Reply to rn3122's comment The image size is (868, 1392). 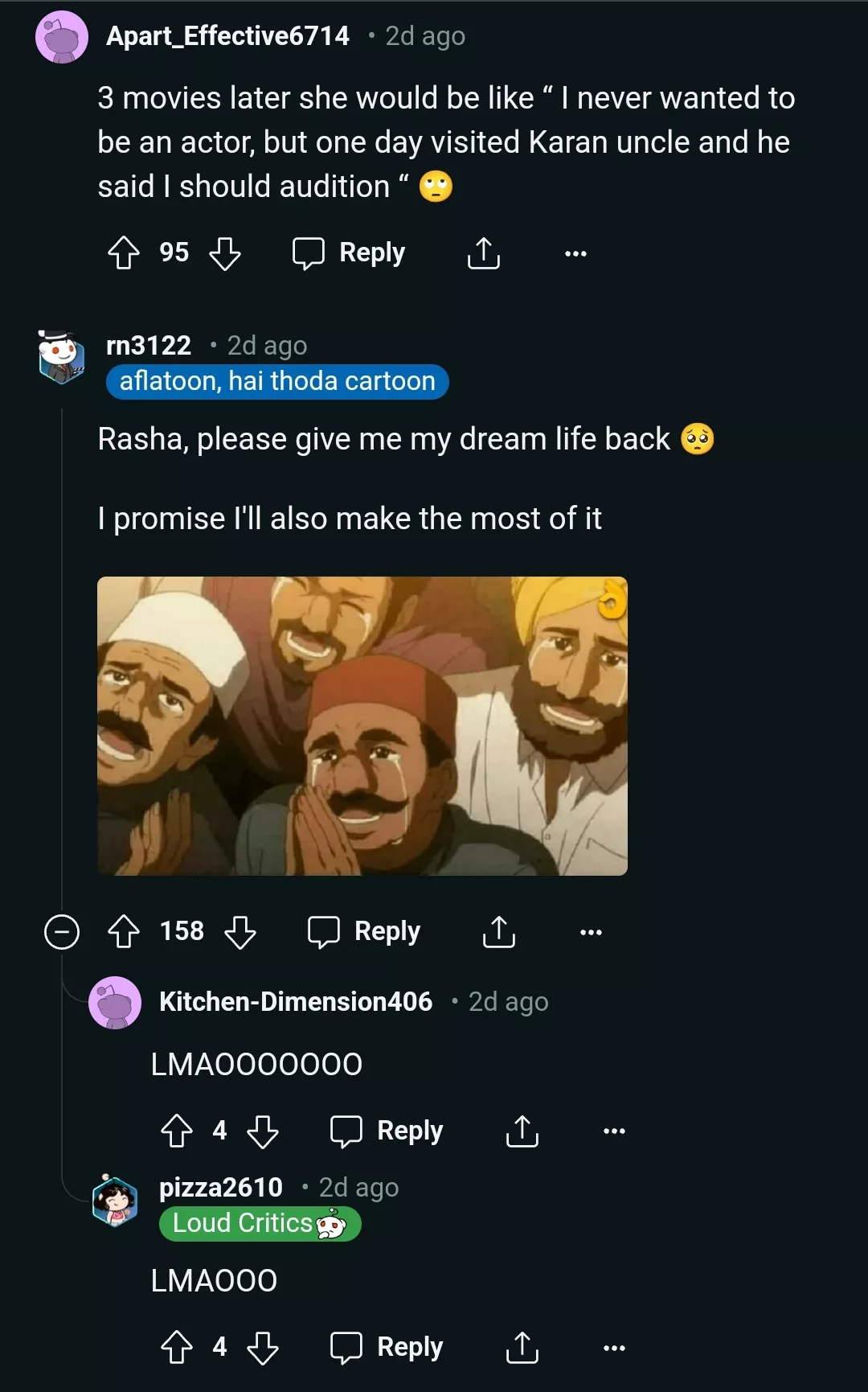pos(364,931)
